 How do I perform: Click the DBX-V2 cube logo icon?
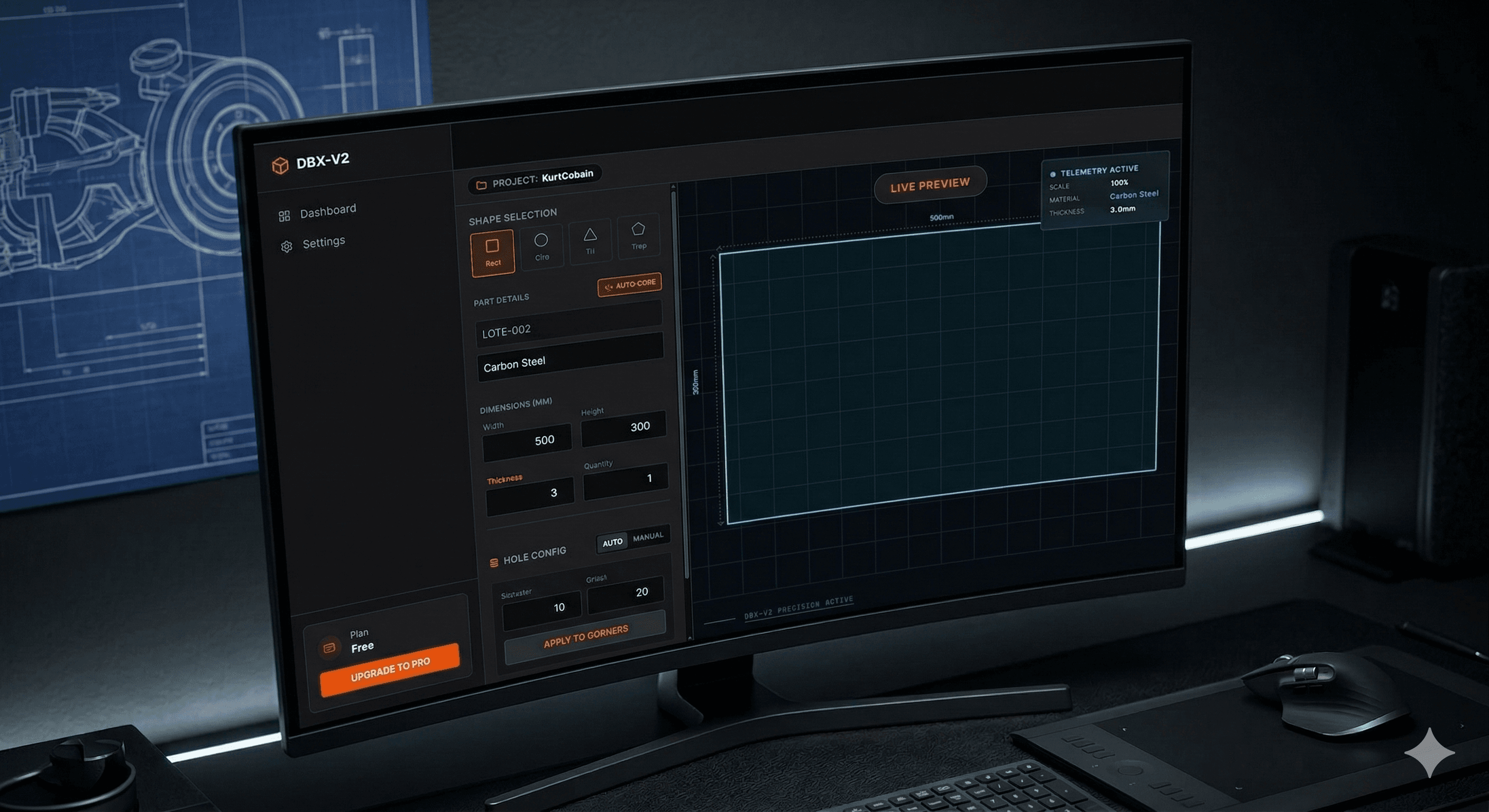point(280,166)
